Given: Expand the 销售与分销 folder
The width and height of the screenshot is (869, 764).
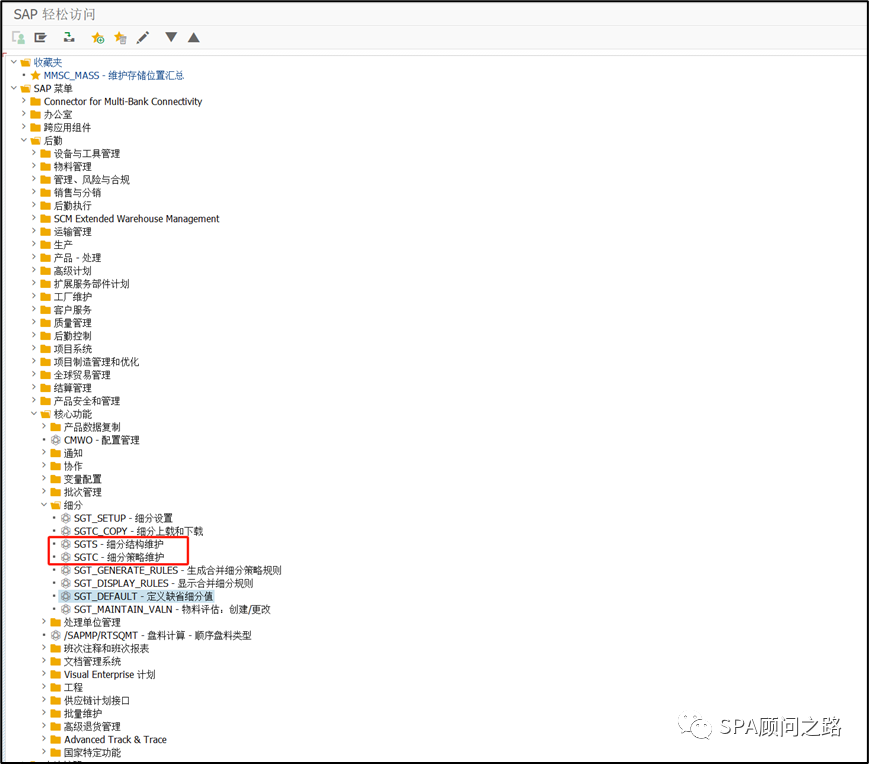Looking at the screenshot, I should coord(34,192).
